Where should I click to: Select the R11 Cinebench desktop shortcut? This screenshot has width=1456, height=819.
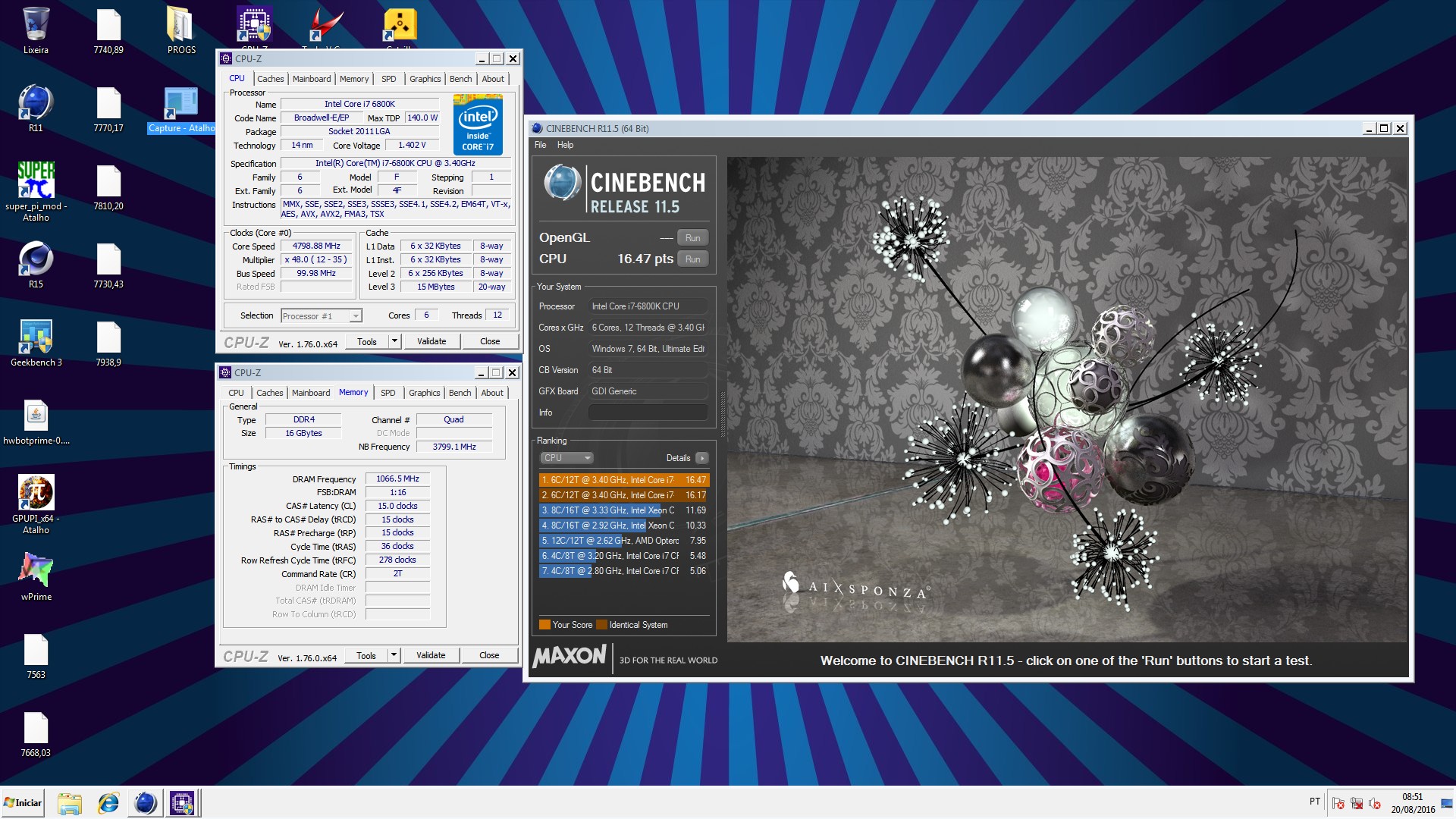click(x=36, y=102)
